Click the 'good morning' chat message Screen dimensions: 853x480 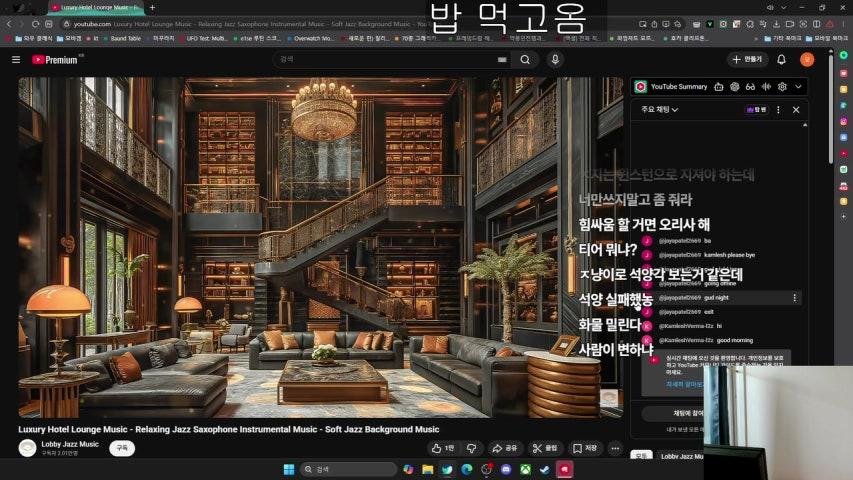pyautogui.click(x=734, y=340)
